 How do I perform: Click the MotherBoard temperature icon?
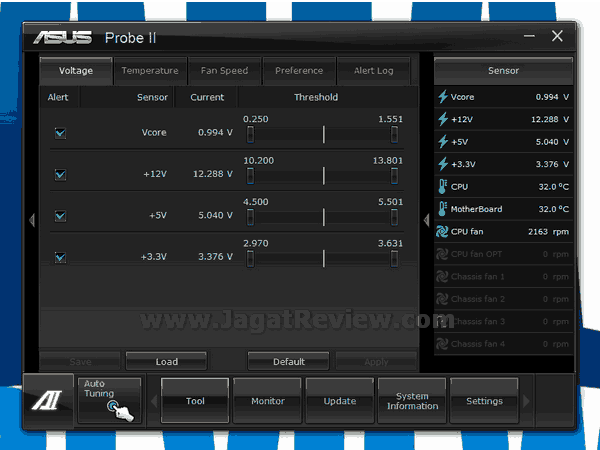pyautogui.click(x=443, y=209)
